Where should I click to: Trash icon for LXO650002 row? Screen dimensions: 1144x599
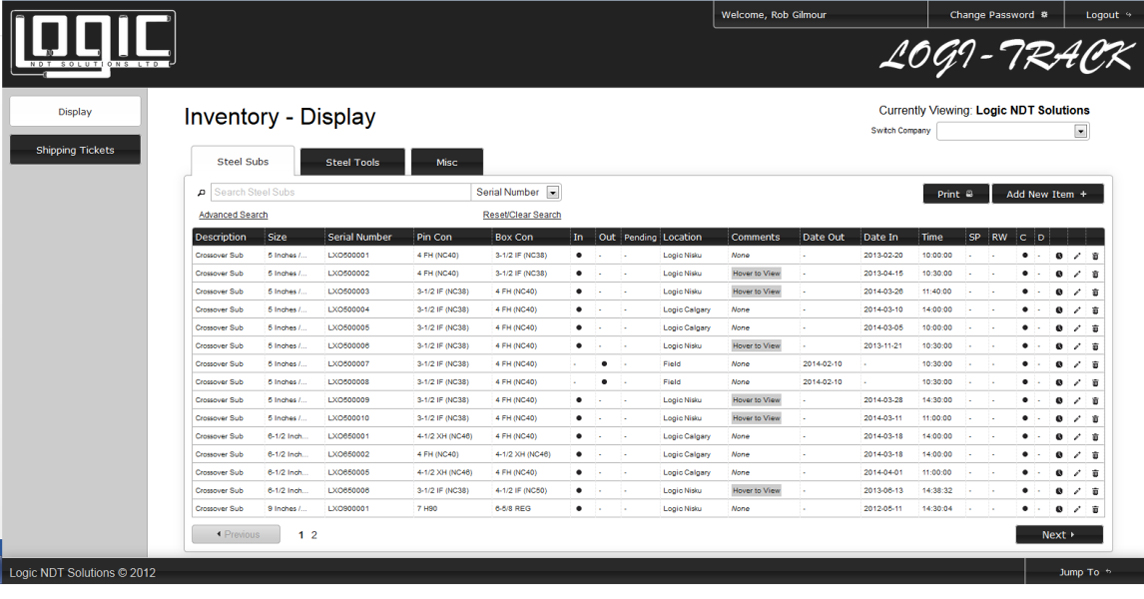(x=1095, y=455)
